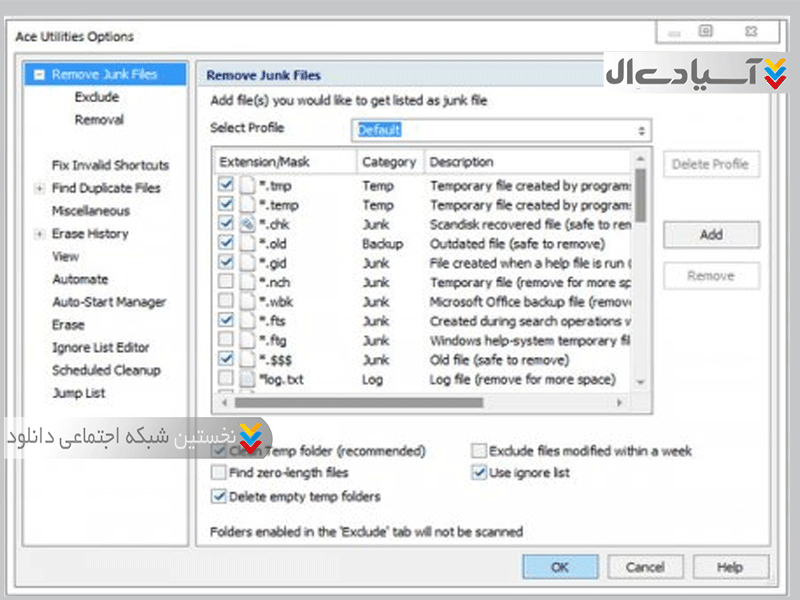Expand the Find Duplicate Files node

click(39, 188)
